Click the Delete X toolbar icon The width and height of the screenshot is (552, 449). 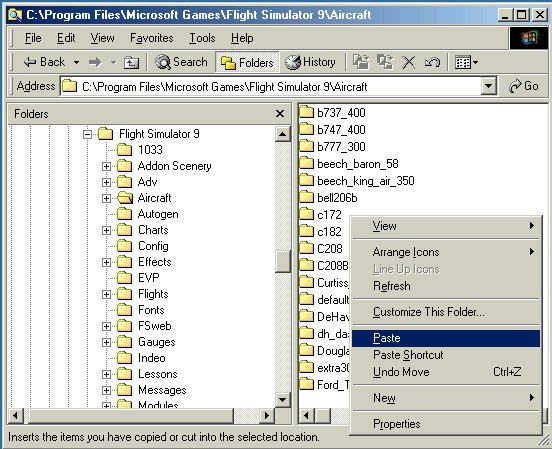(x=408, y=63)
